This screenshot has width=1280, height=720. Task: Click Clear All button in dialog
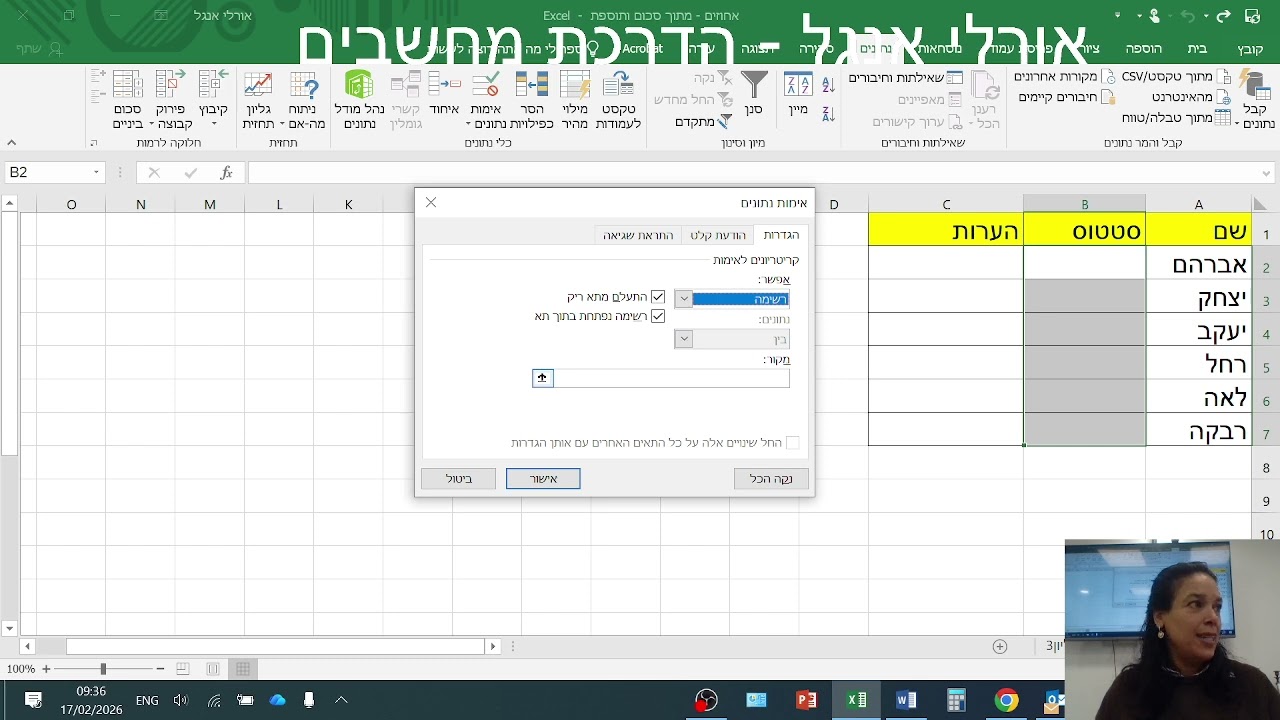(x=771, y=479)
